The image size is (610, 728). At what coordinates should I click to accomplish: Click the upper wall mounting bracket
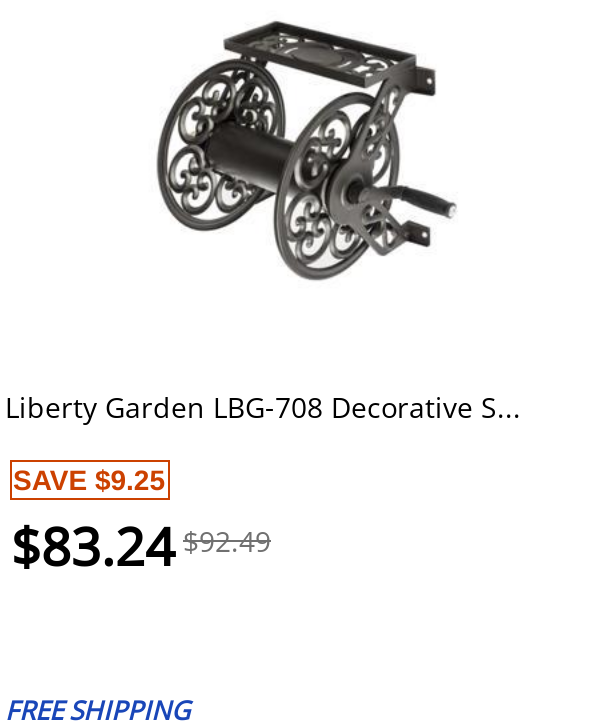point(425,82)
